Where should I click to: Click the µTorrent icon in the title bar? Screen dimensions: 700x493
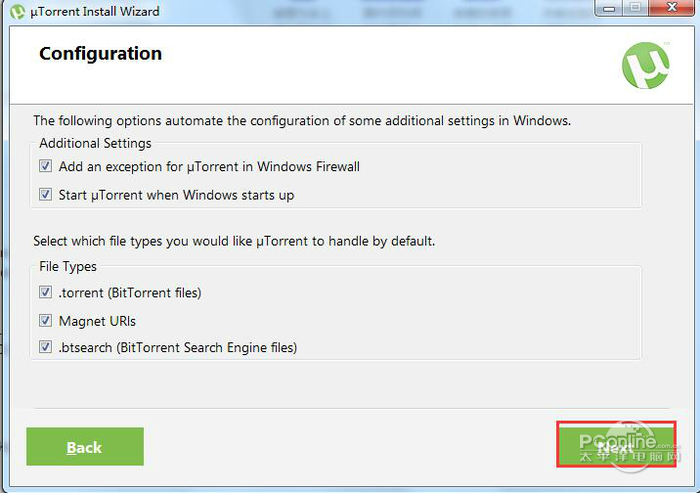click(x=16, y=12)
